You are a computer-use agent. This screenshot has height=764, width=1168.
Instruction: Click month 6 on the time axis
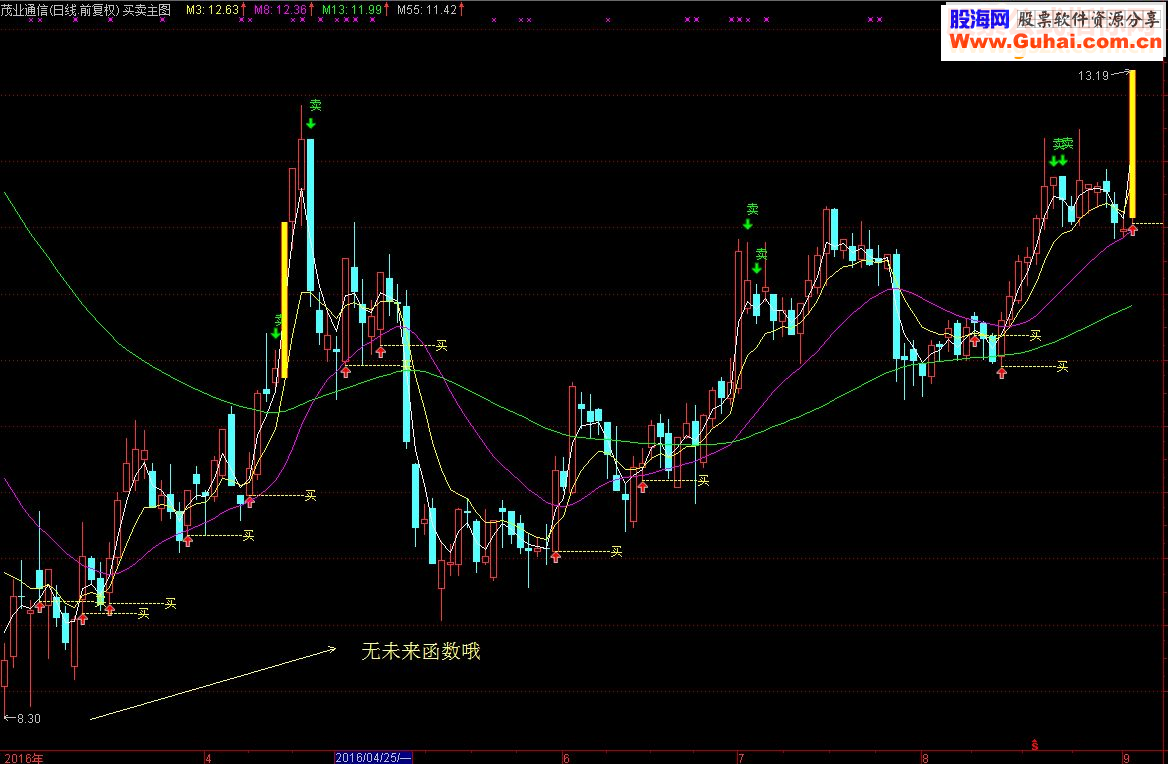[566, 758]
